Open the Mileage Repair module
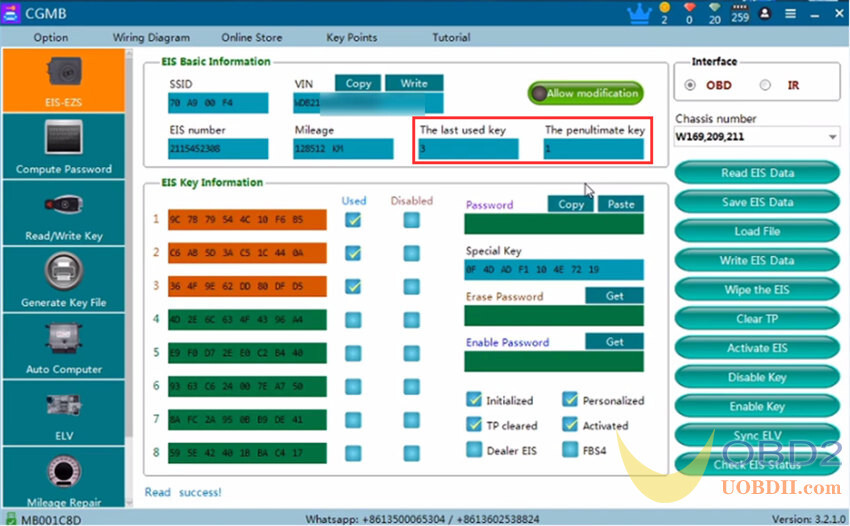The width and height of the screenshot is (850, 526). [64, 477]
